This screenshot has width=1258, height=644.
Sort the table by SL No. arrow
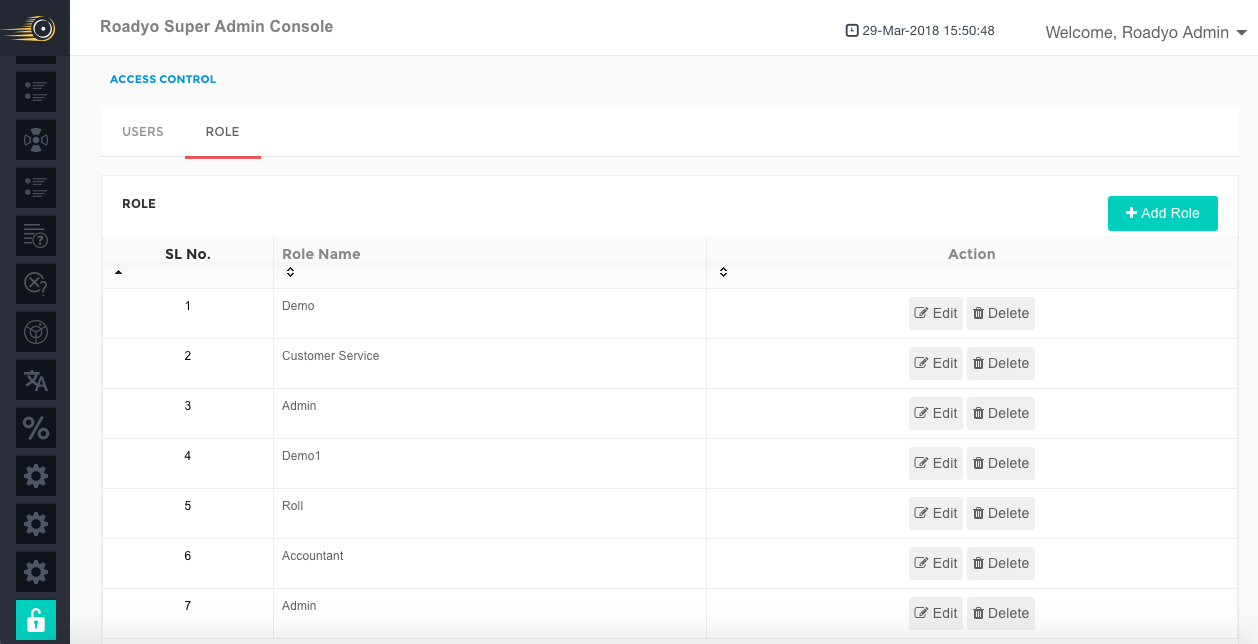(118, 272)
